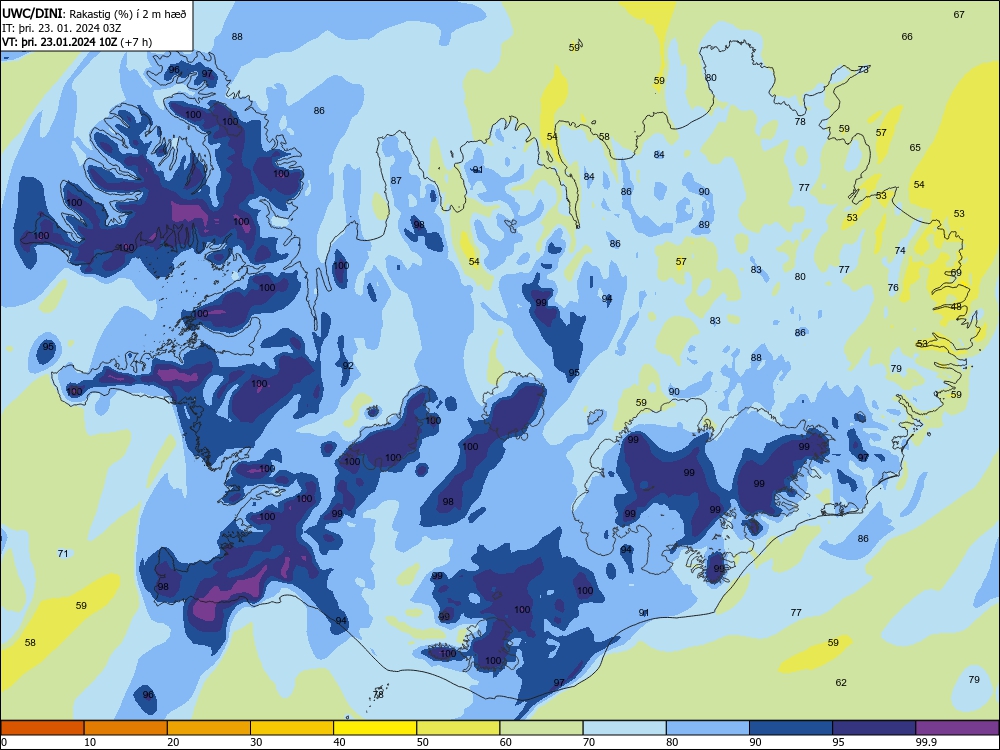This screenshot has width=1000, height=750.
Task: Click the humidity value "74" on the map
Action: (x=900, y=251)
